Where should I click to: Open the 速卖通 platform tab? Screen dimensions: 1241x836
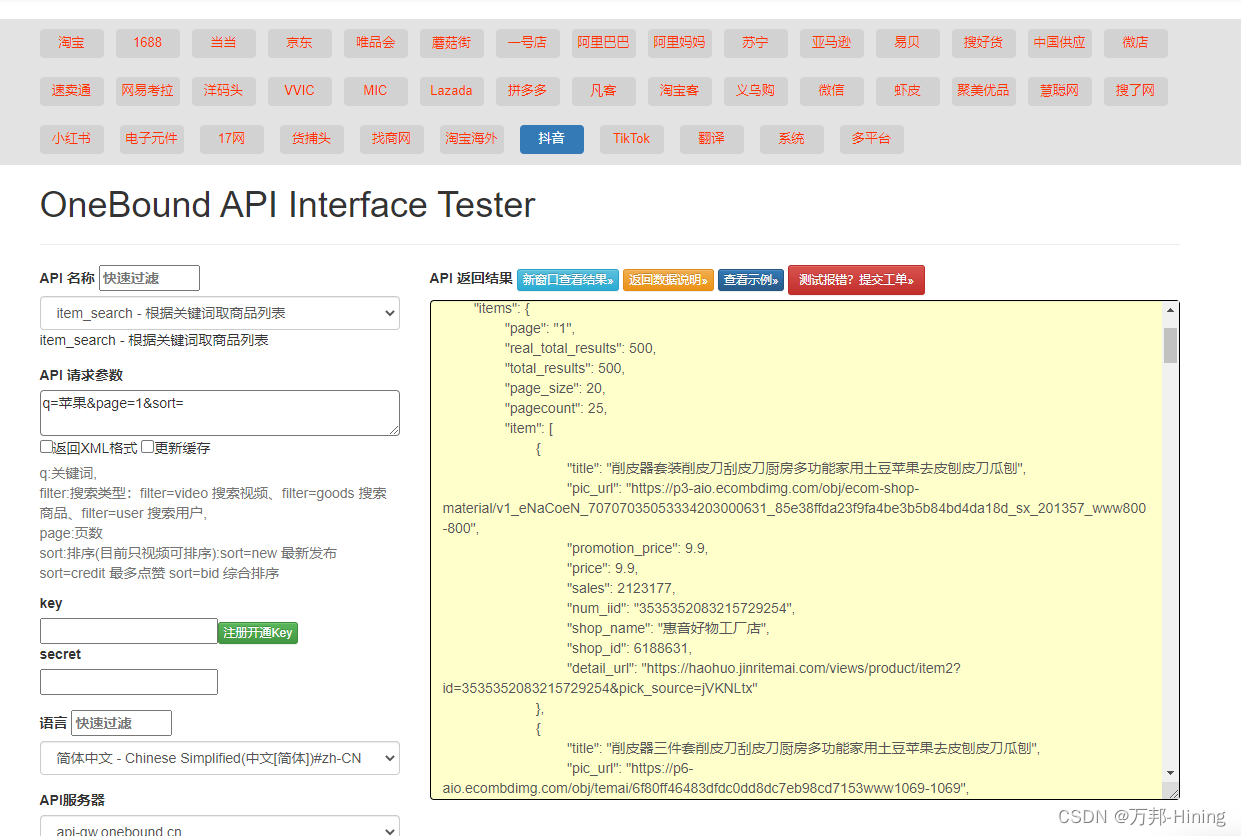pos(71,91)
